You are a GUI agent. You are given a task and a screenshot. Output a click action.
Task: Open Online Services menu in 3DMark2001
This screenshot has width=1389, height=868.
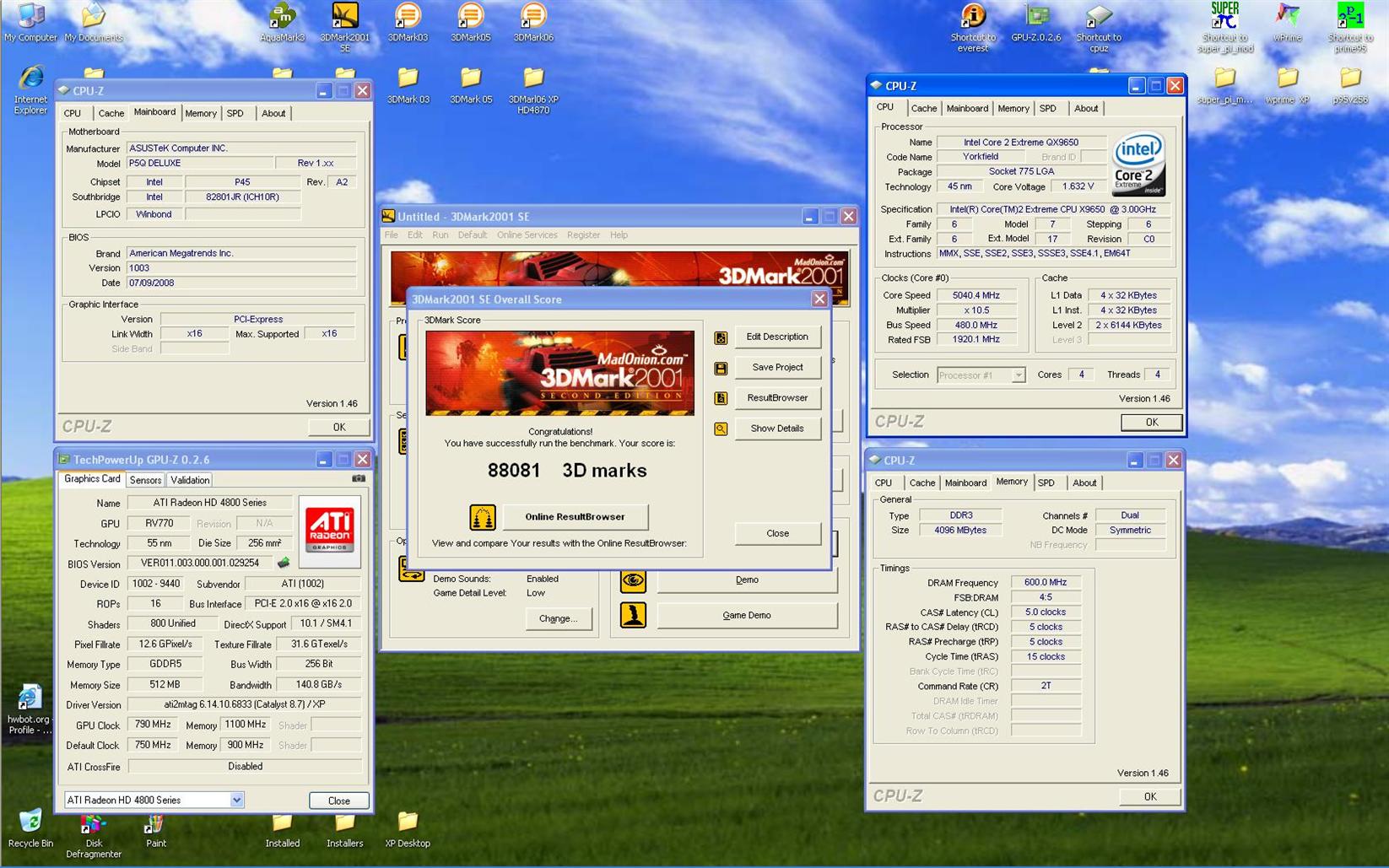[x=527, y=235]
